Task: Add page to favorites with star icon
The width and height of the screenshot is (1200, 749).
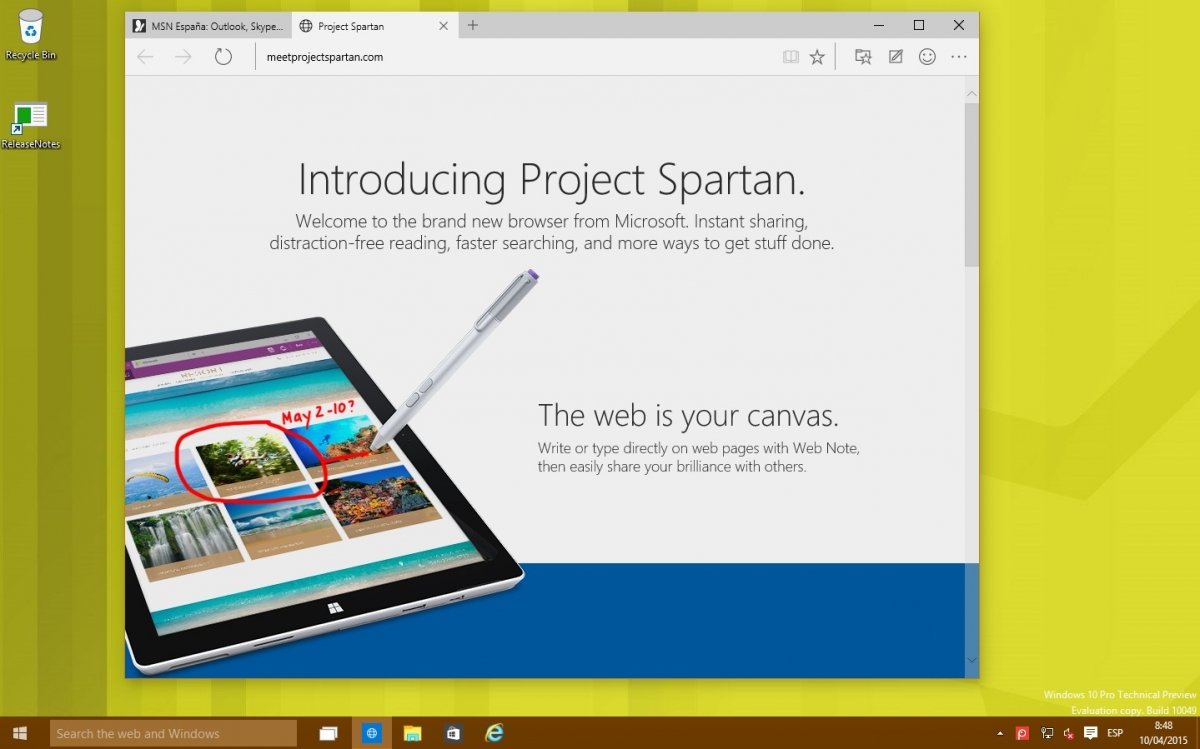Action: [x=817, y=57]
